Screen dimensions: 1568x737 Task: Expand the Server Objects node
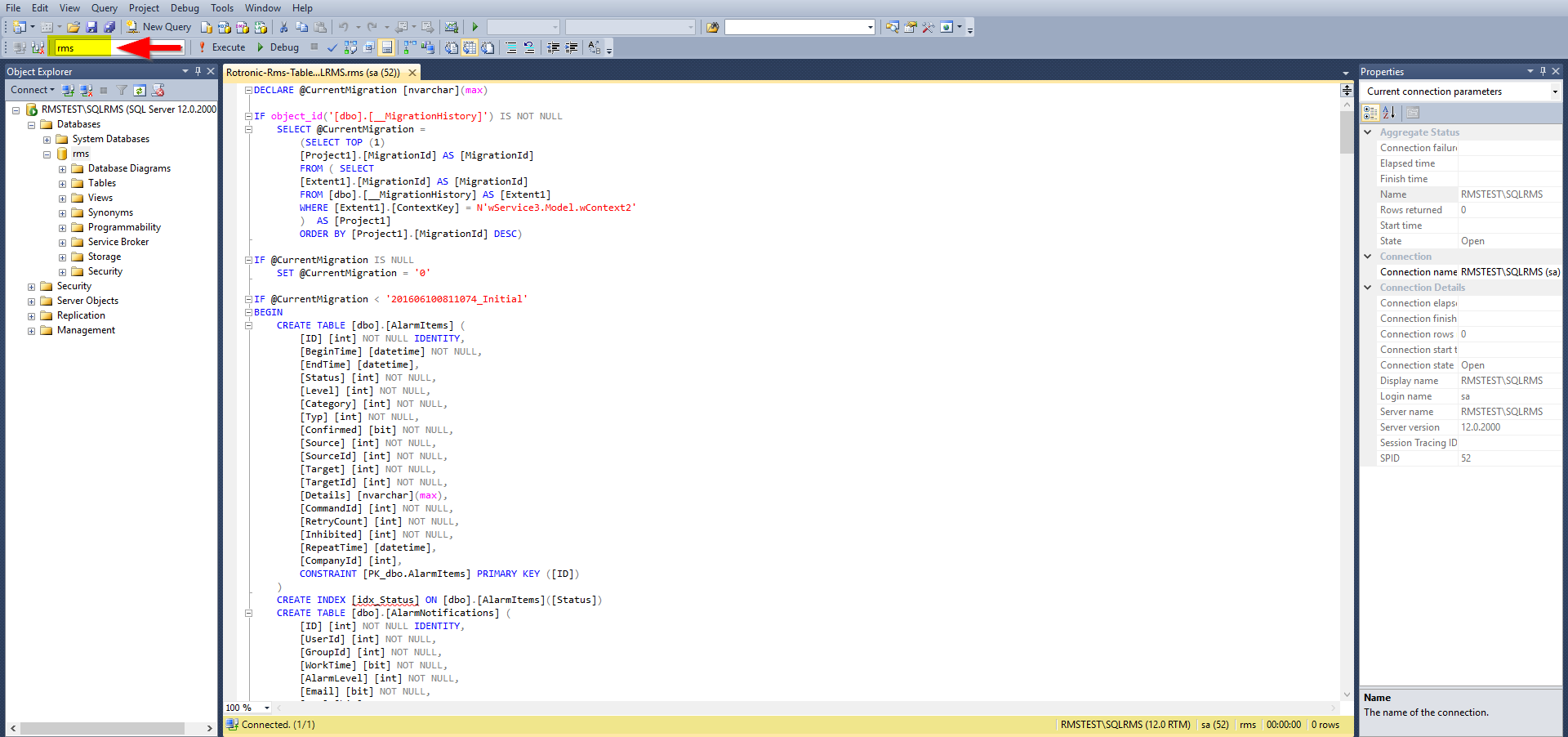[x=31, y=301]
